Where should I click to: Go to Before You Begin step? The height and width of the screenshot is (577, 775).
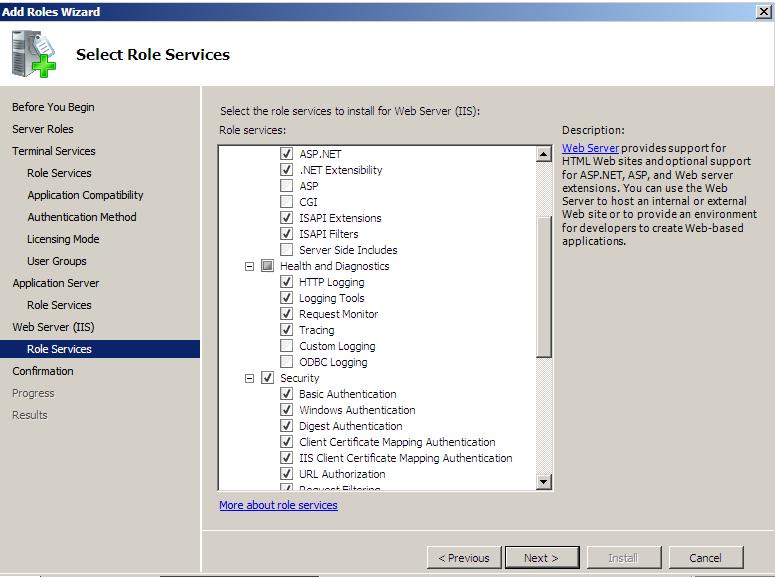pos(53,107)
